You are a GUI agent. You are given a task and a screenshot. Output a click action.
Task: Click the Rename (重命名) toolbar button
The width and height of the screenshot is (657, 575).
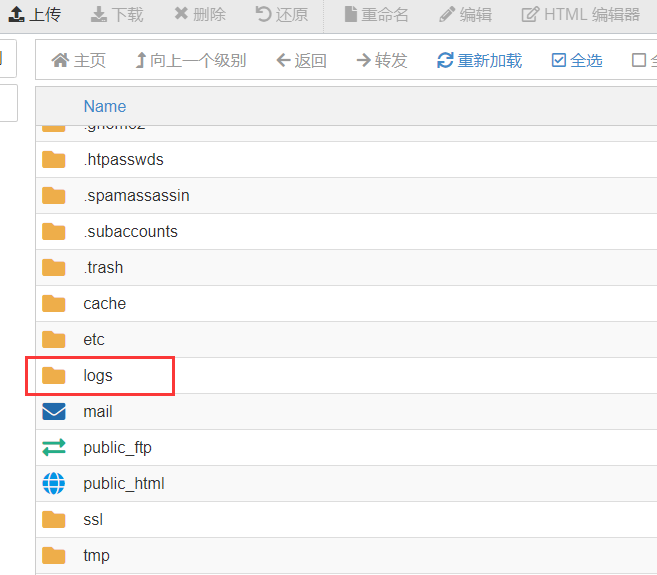(376, 15)
